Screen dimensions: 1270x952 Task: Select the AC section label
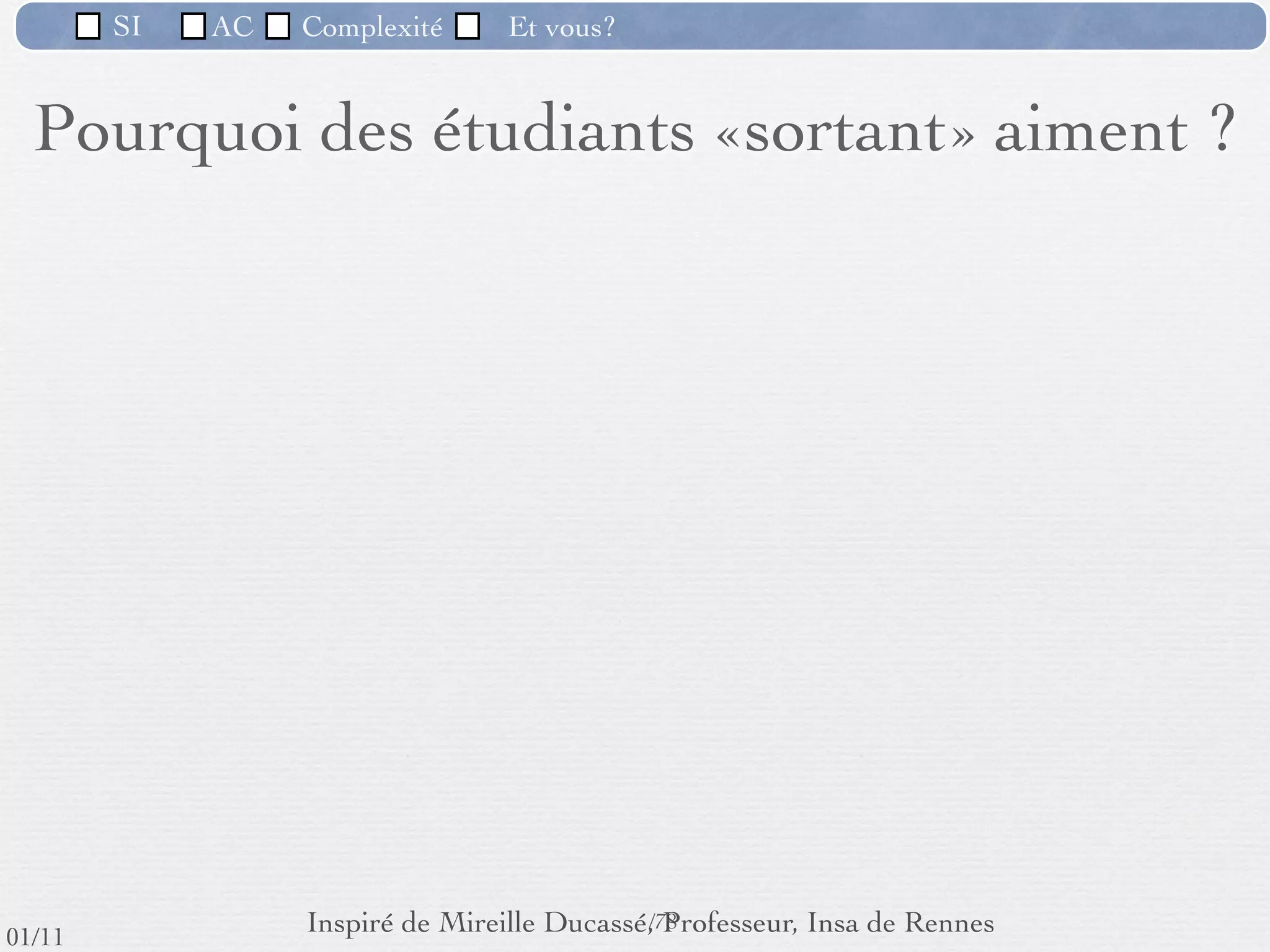coord(233,27)
